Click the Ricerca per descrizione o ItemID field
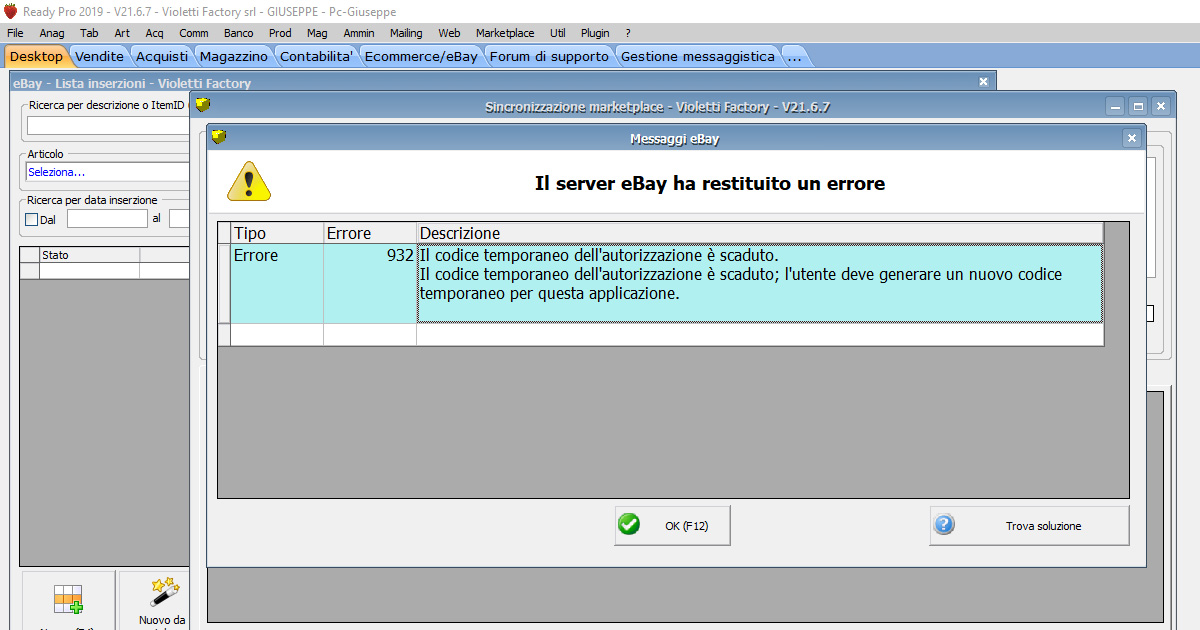This screenshot has width=1200, height=630. [107, 125]
